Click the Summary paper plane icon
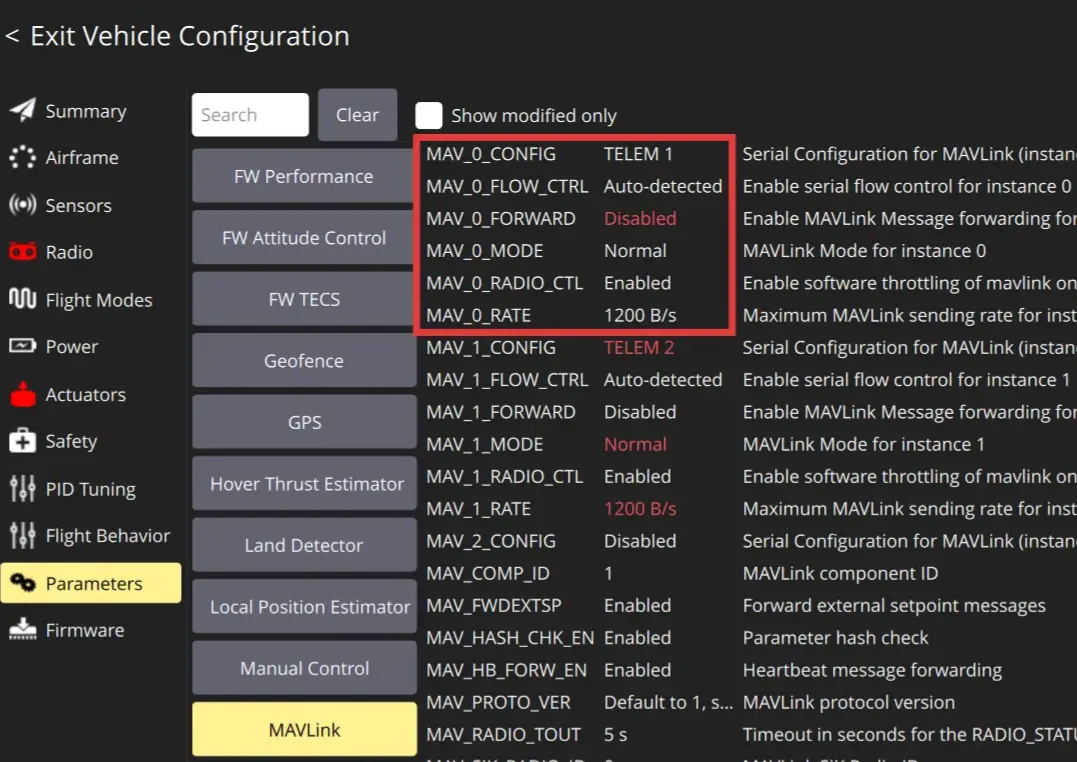Image resolution: width=1077 pixels, height=762 pixels. (22, 110)
